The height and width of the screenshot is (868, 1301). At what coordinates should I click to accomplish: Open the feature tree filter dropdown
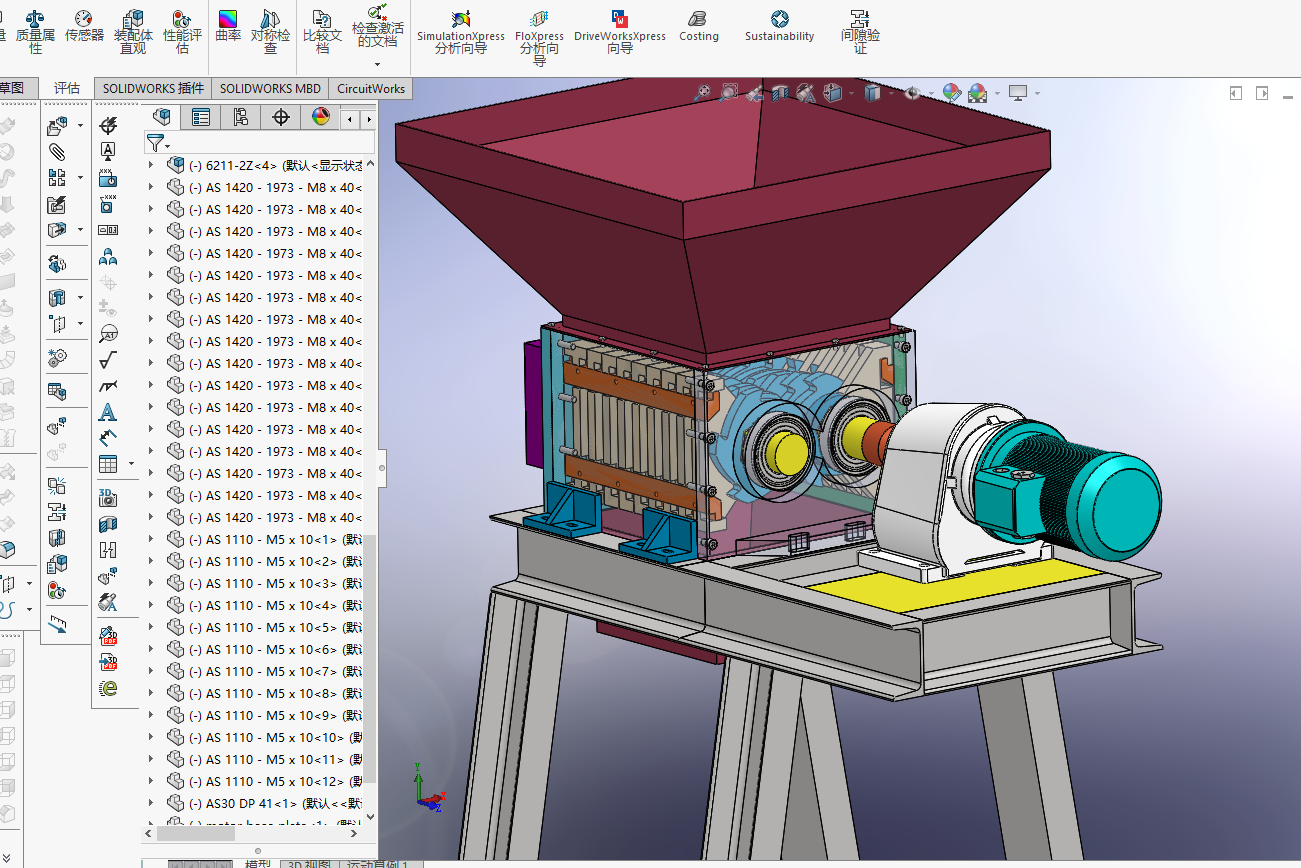click(158, 143)
